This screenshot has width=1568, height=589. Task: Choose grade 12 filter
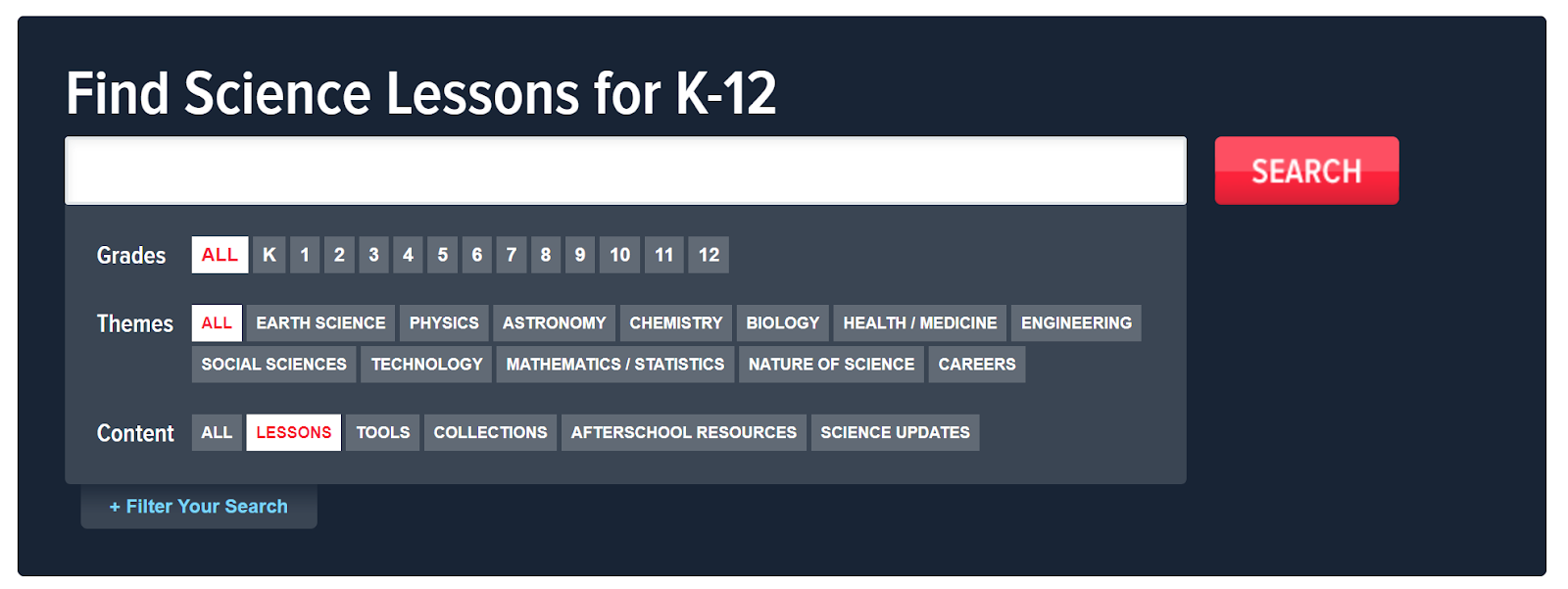pos(709,255)
